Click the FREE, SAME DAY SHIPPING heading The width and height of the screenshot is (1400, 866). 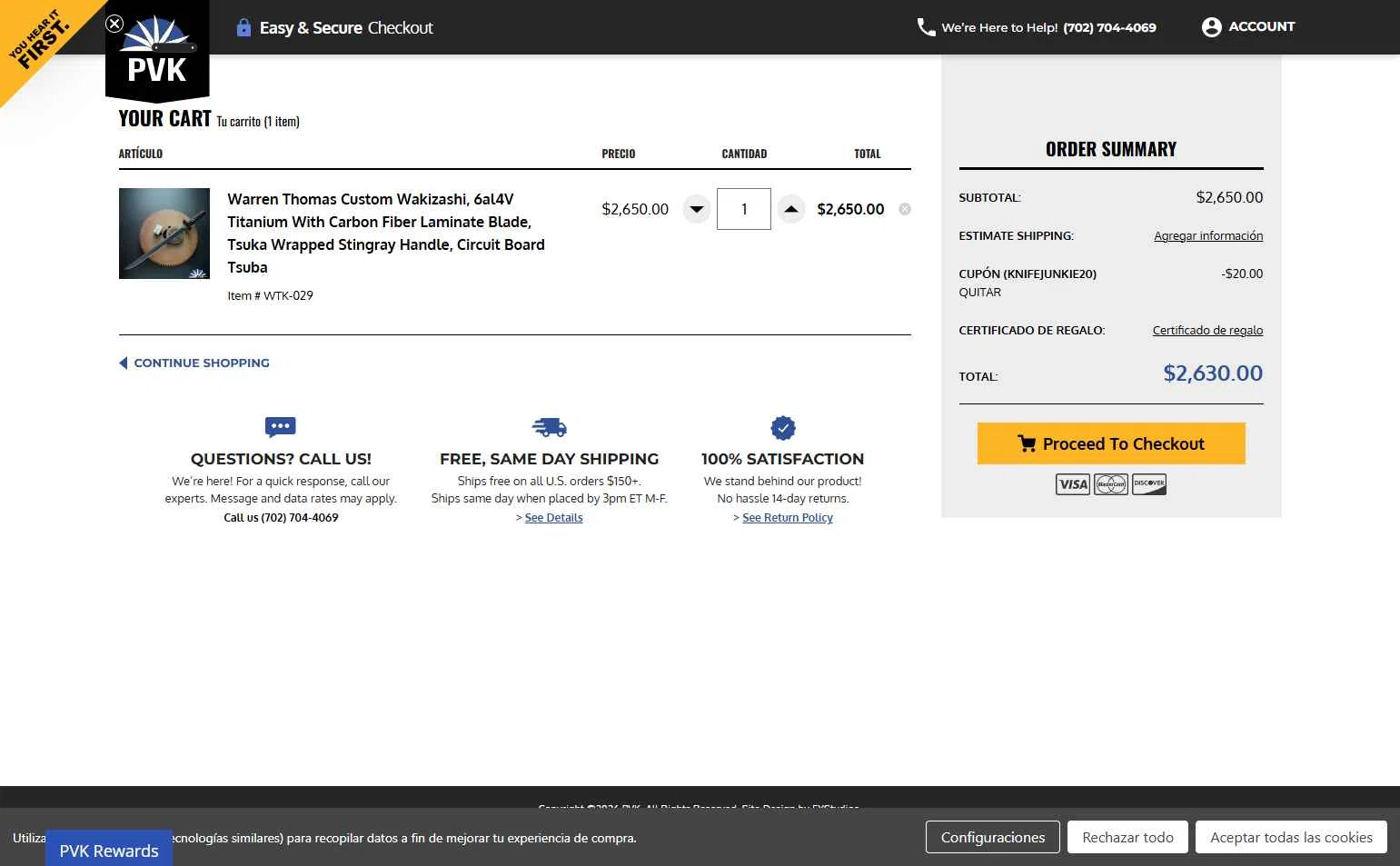coord(550,459)
